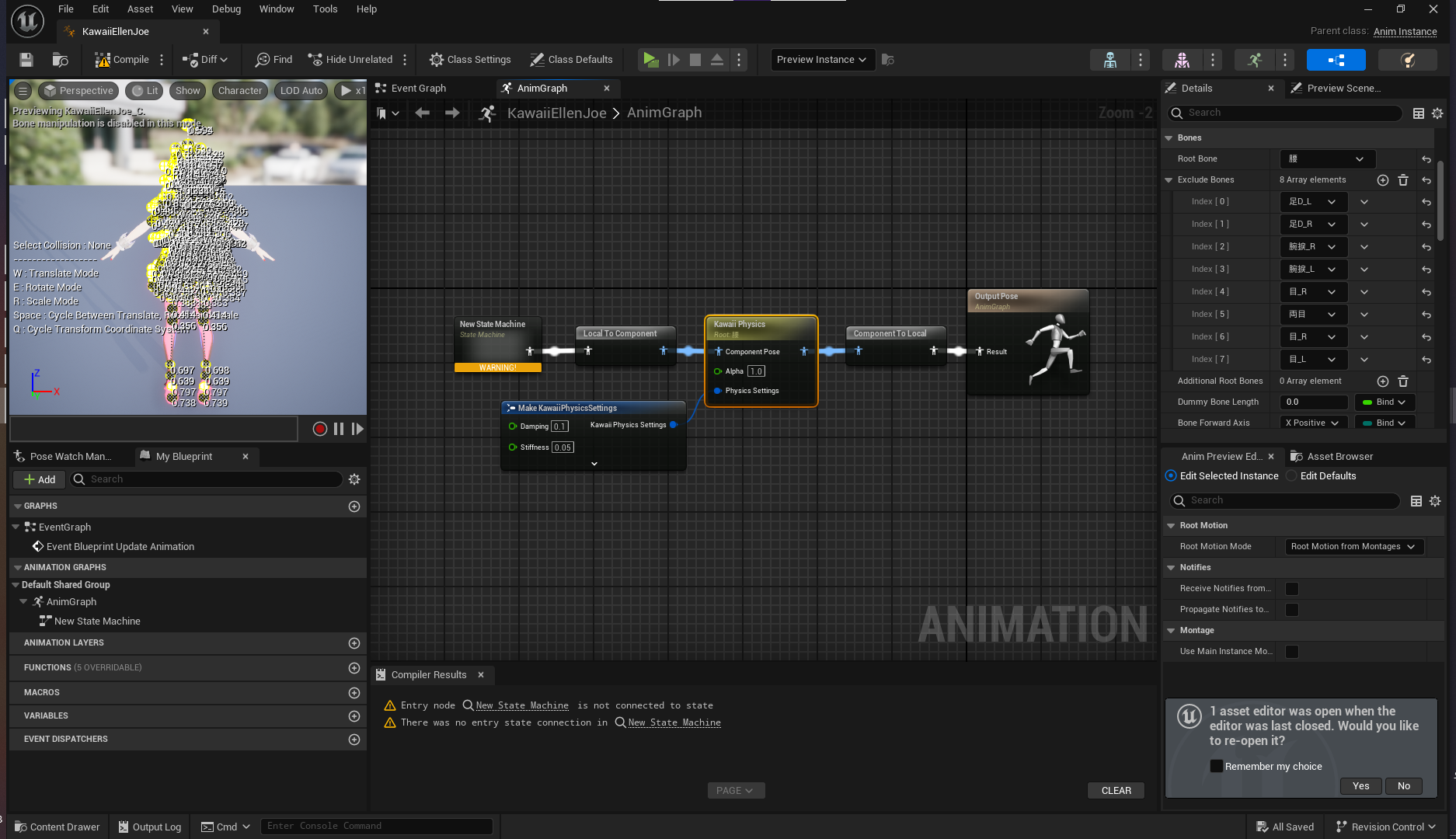Clear the compiler results
Image resolution: width=1456 pixels, height=839 pixels.
pyautogui.click(x=1116, y=791)
